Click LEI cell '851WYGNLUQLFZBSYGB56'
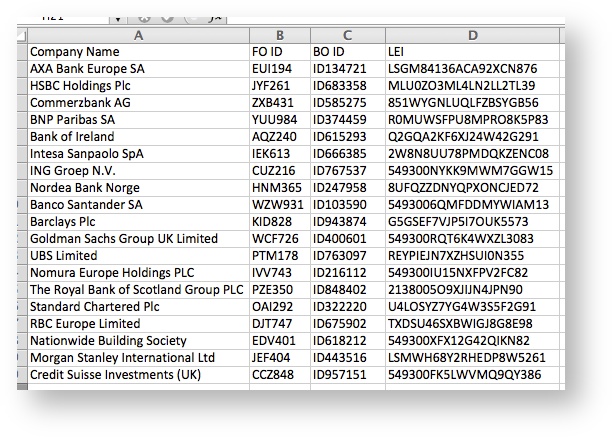 coord(473,103)
